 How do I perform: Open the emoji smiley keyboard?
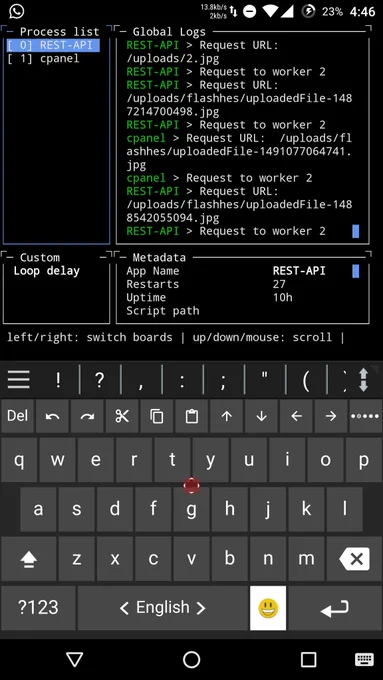[x=268, y=608]
